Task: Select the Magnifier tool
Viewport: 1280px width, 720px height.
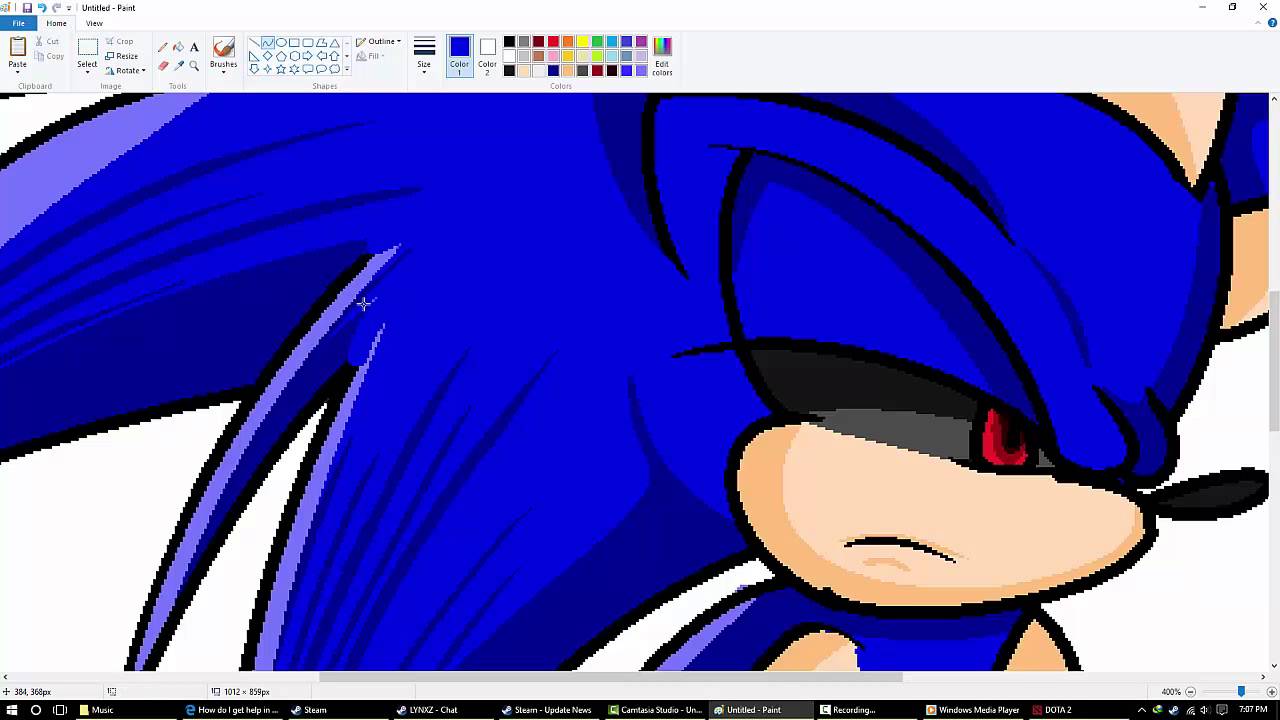Action: pos(194,66)
